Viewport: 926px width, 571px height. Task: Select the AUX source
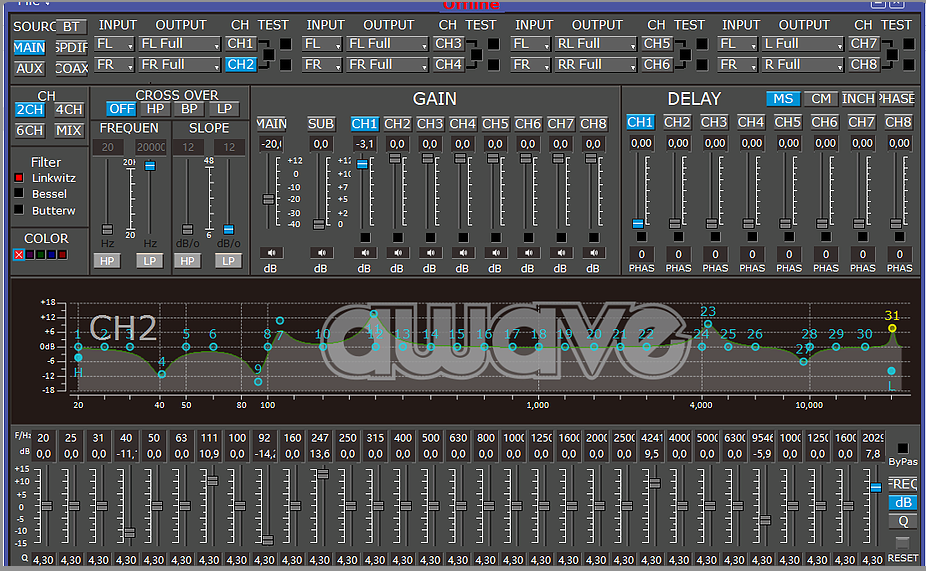coord(30,68)
